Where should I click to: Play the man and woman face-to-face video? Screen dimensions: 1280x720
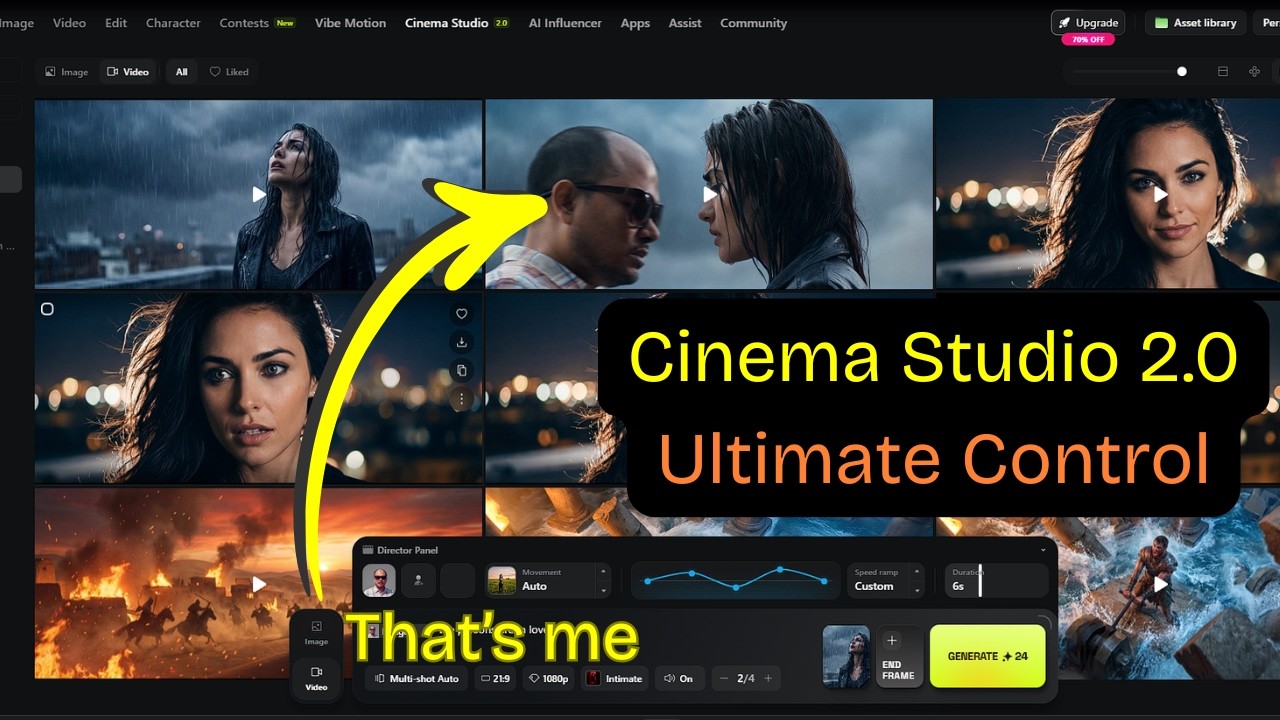click(x=710, y=194)
